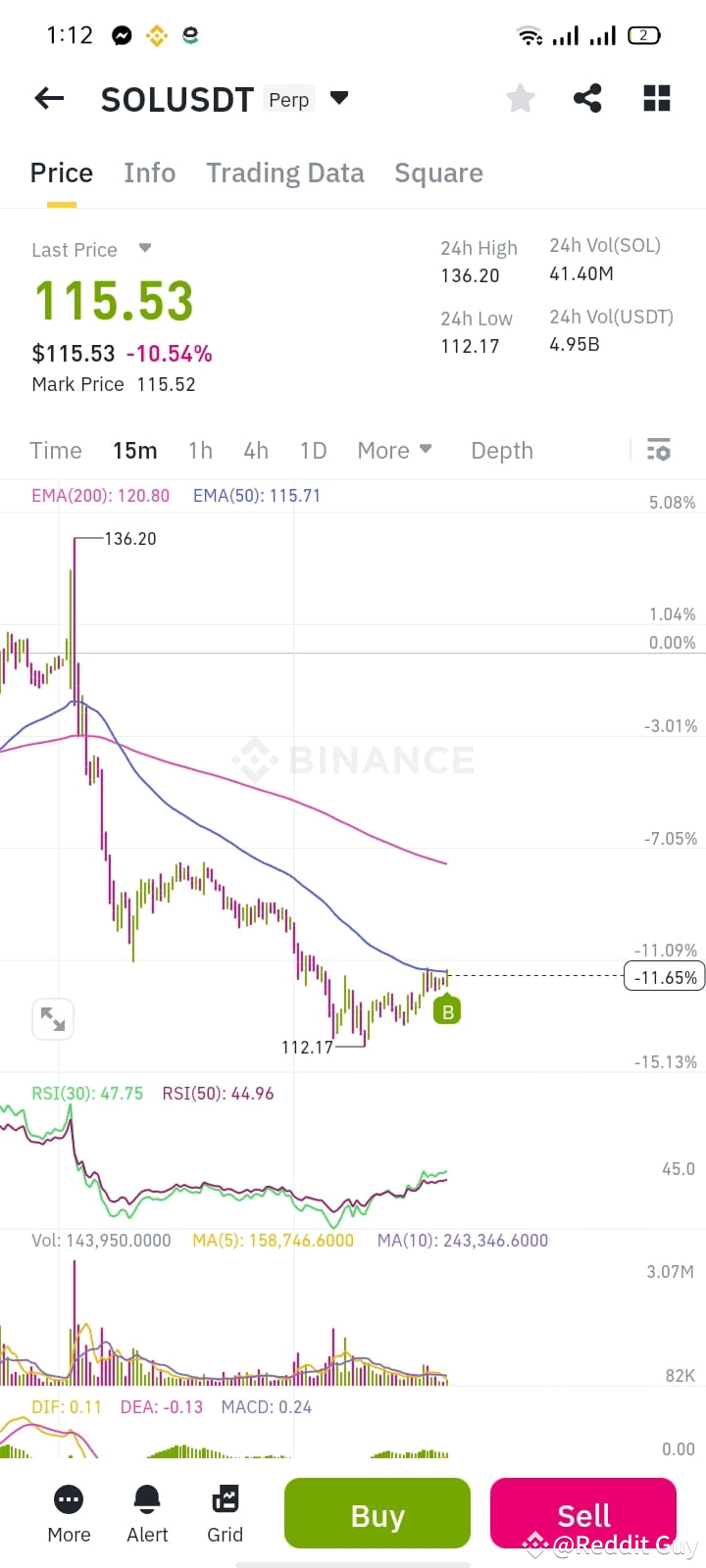Viewport: 706px width, 1568px height.
Task: Select the 4h chart interval
Action: tap(256, 450)
